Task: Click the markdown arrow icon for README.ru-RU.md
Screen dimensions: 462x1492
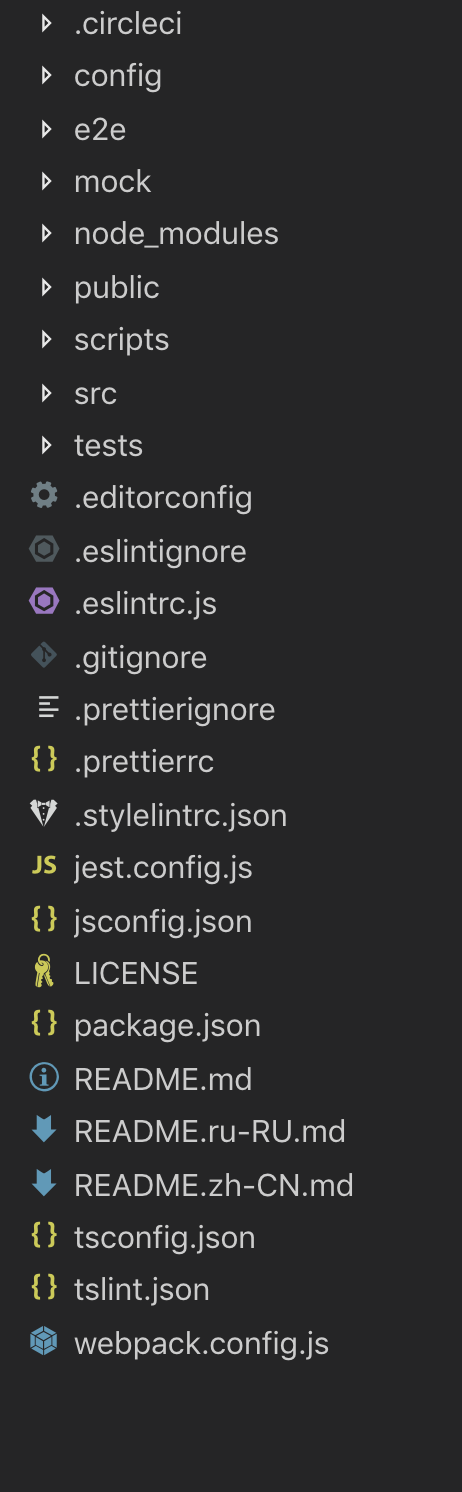Action: 44,1131
